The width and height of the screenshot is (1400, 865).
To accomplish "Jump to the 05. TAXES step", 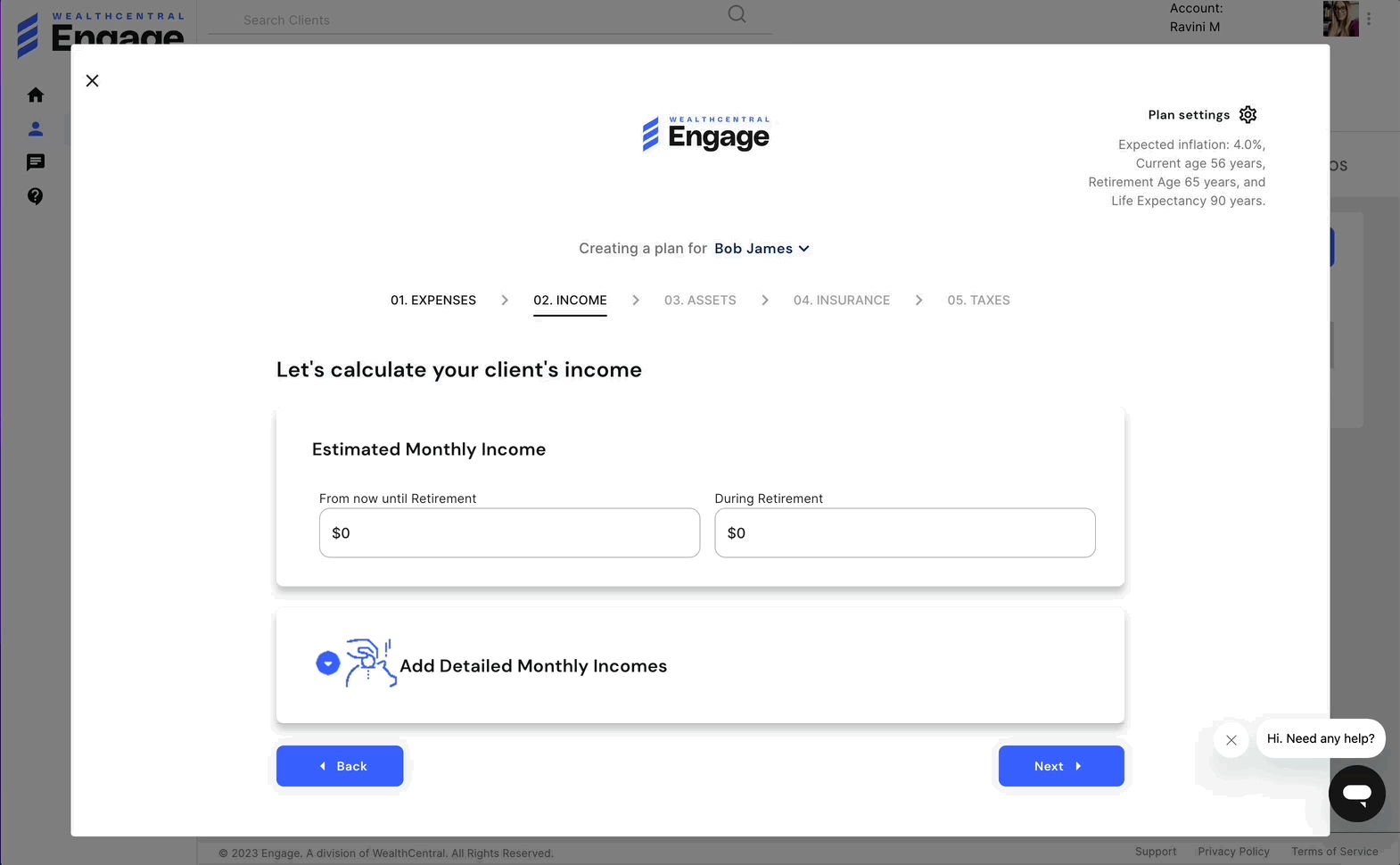I will (x=978, y=301).
